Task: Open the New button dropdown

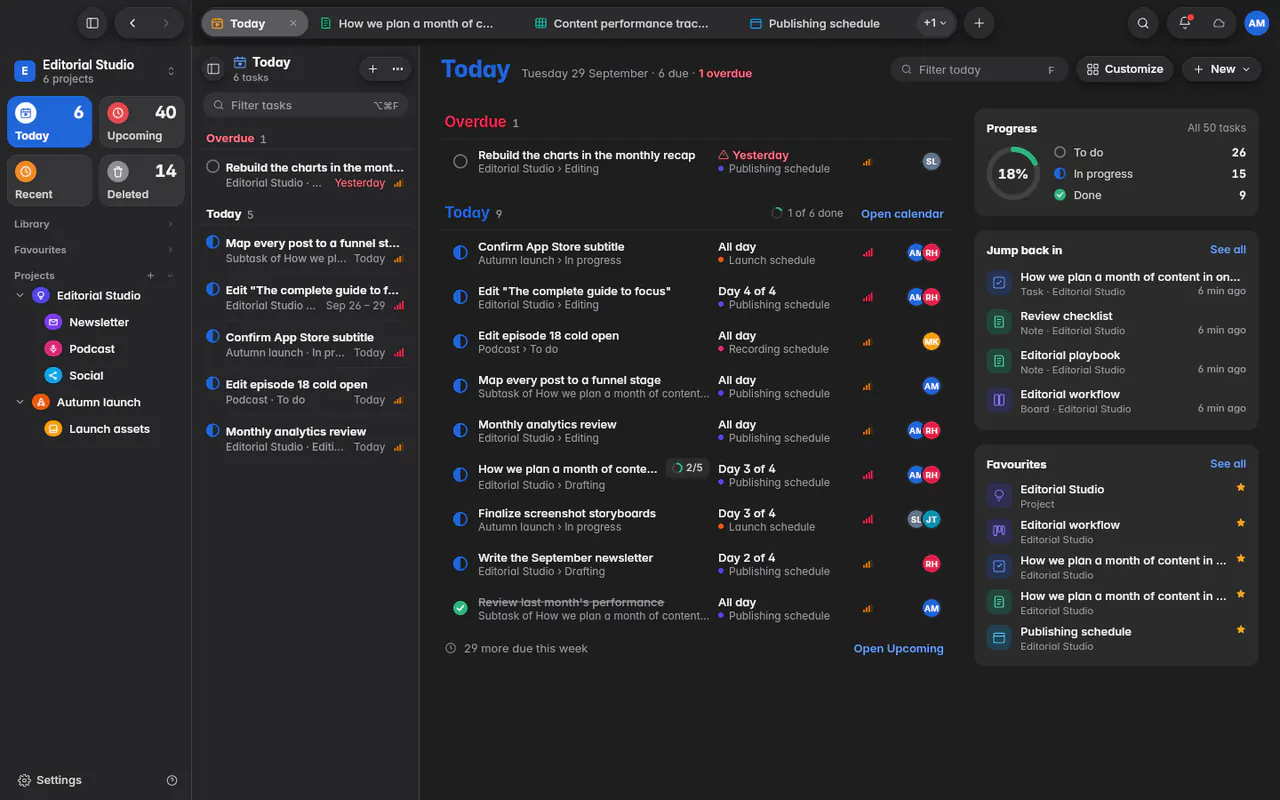Action: click(1221, 69)
